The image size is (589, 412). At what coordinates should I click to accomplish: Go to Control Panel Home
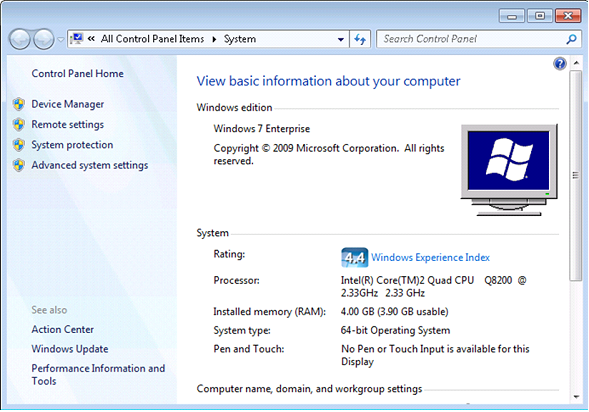click(77, 74)
